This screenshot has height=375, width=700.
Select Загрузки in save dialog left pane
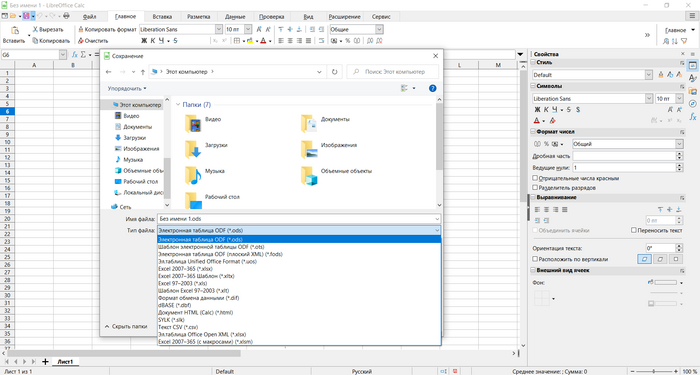coord(134,138)
